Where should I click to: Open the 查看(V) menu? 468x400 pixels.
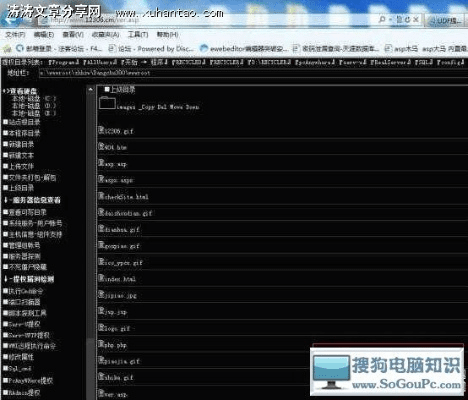[73, 34]
